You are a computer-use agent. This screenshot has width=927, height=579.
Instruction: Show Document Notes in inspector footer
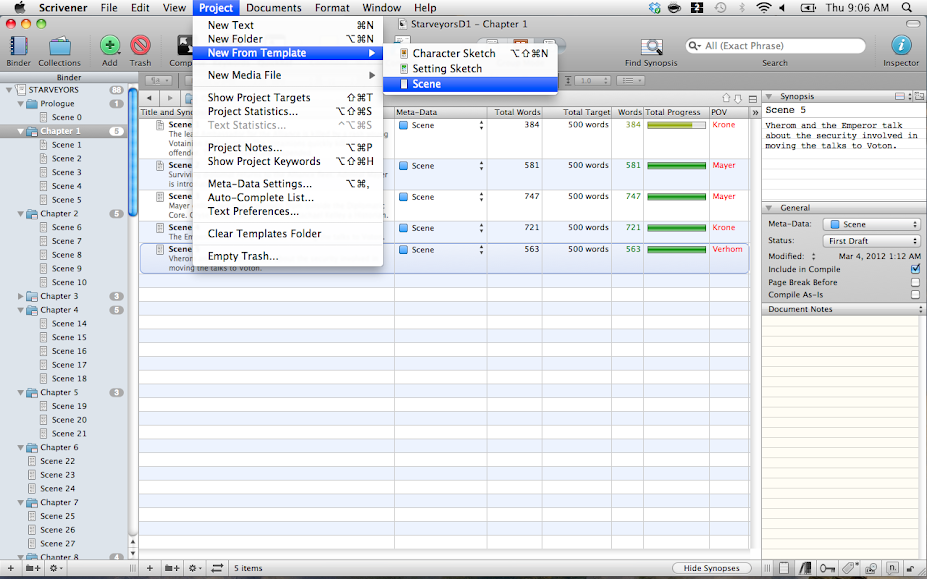(x=784, y=568)
